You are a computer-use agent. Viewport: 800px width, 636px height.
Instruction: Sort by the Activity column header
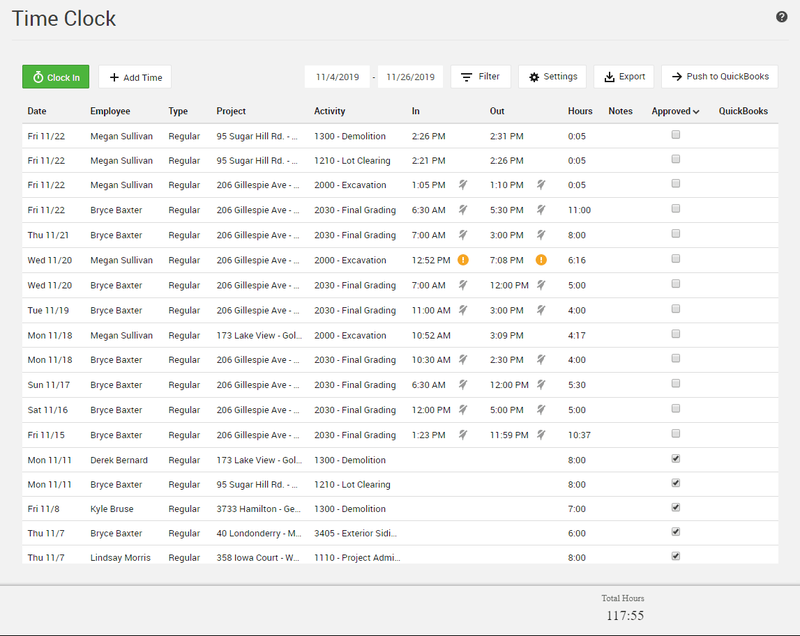pos(330,111)
